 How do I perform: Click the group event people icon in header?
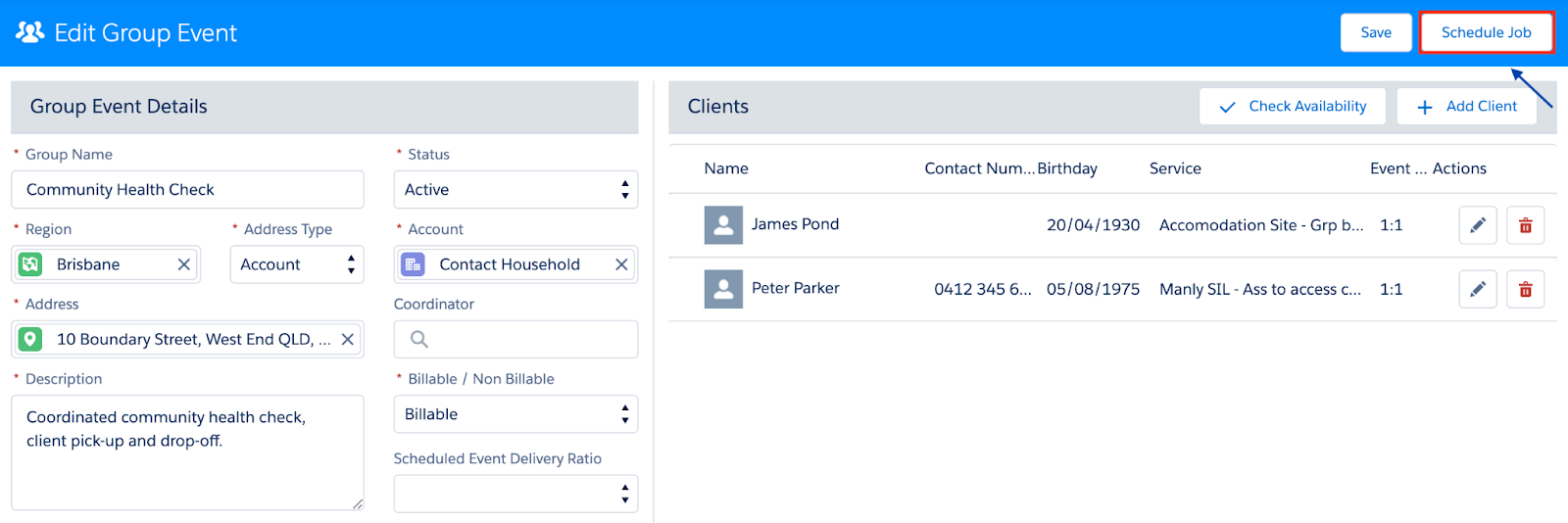pos(30,32)
